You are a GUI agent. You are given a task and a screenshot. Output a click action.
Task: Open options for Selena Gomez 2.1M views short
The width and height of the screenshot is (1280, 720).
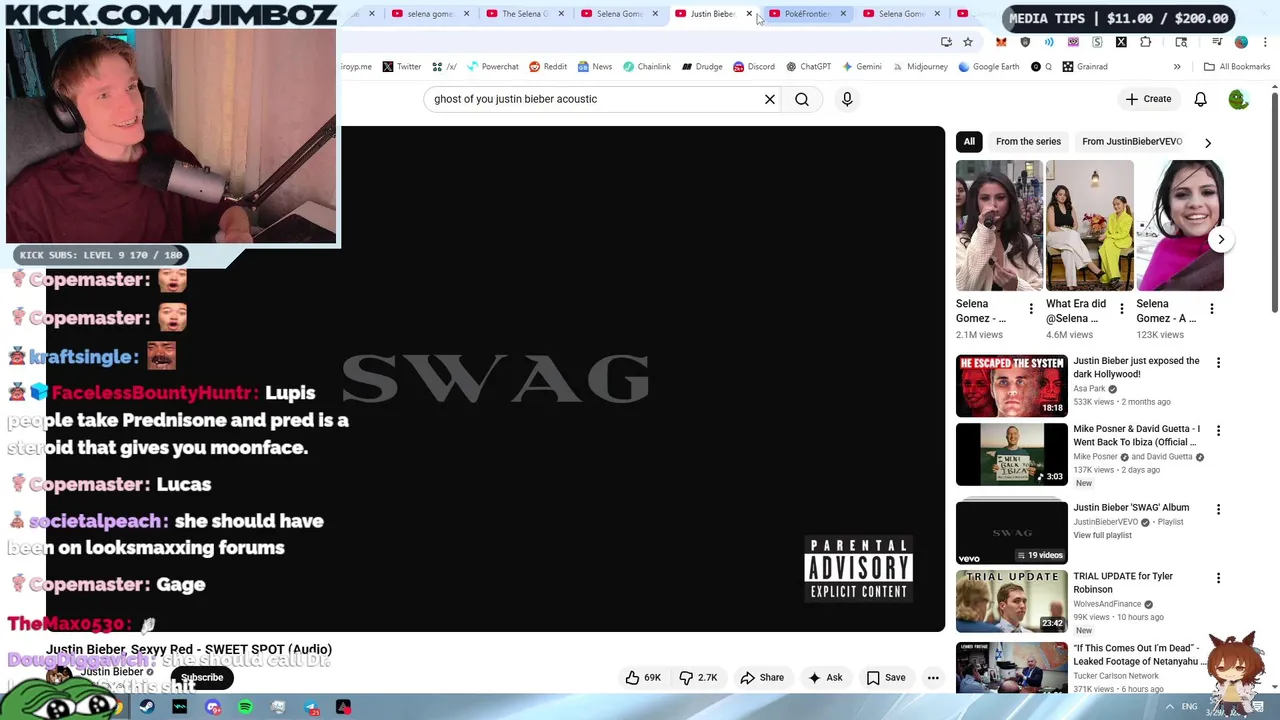1031,309
